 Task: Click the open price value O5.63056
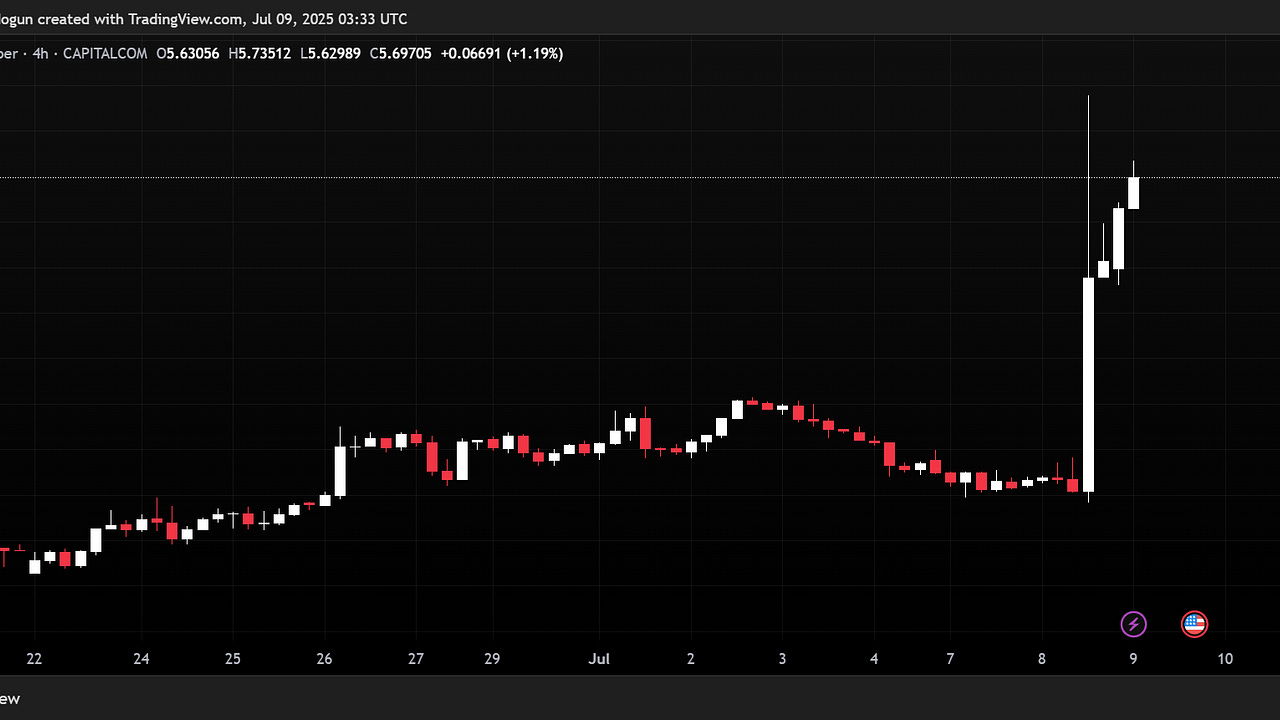[x=188, y=53]
